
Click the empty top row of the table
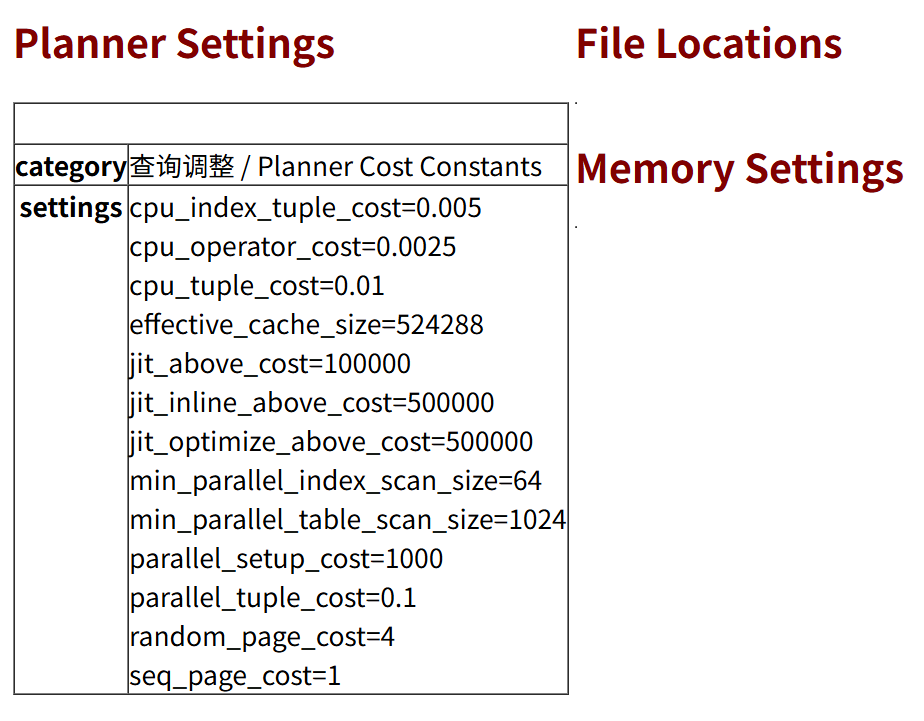291,124
